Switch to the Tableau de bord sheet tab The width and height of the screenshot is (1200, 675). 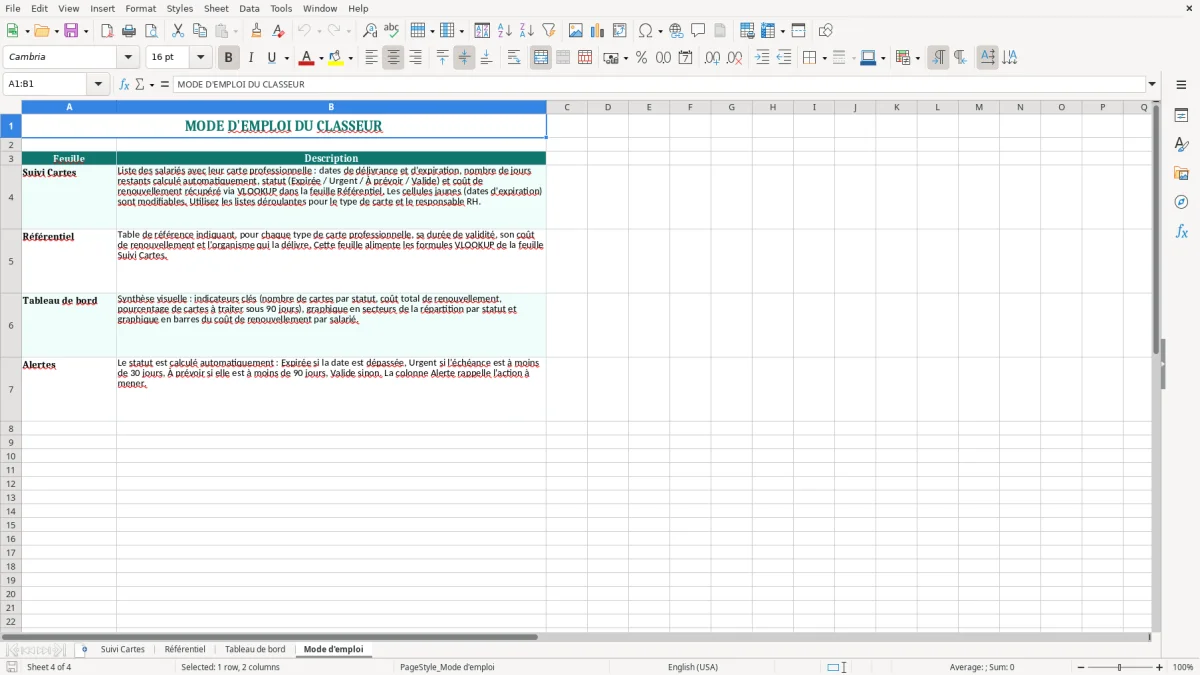pos(255,650)
